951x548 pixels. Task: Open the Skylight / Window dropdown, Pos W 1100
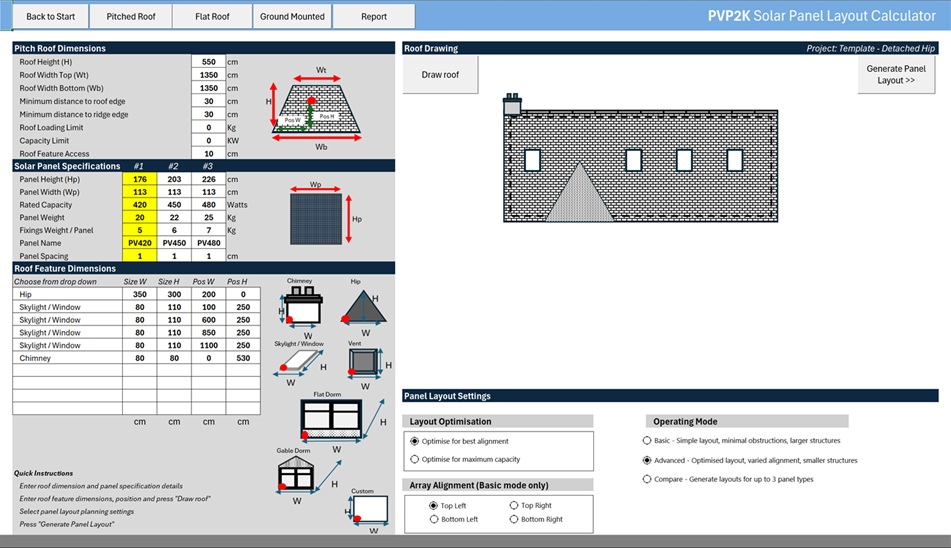(67, 345)
